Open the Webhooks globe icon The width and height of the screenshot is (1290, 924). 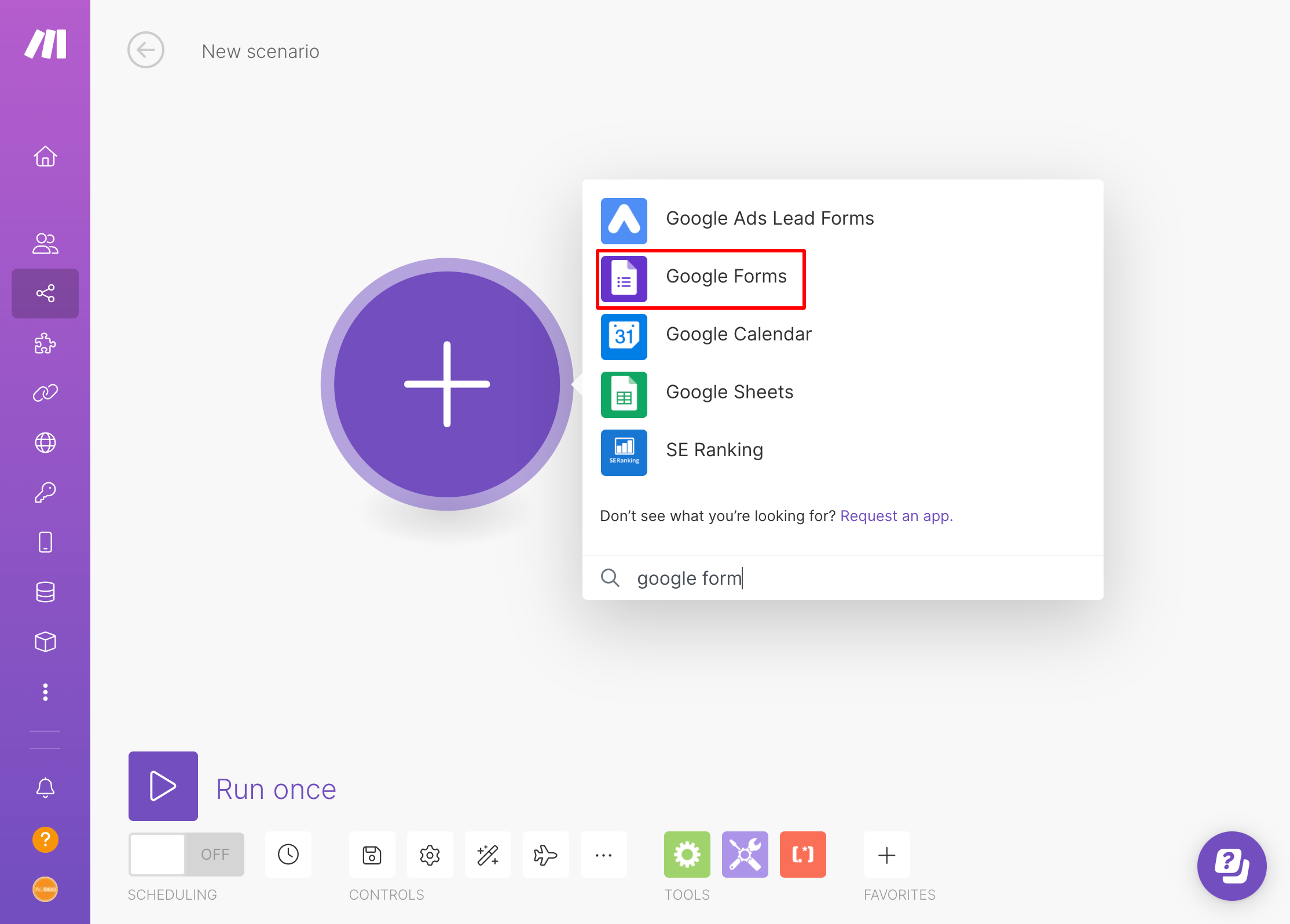pyautogui.click(x=45, y=443)
